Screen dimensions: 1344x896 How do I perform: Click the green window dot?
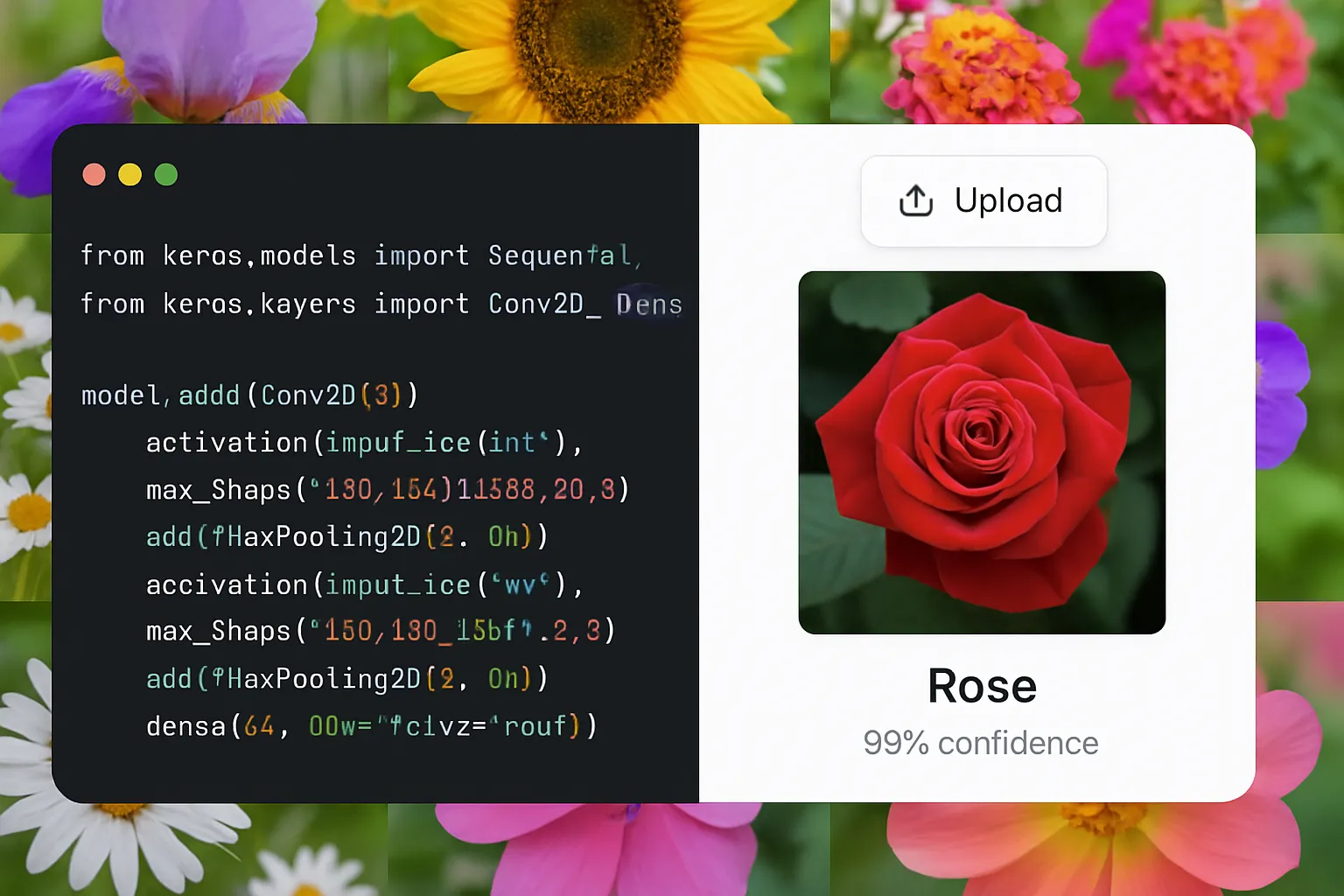(166, 175)
